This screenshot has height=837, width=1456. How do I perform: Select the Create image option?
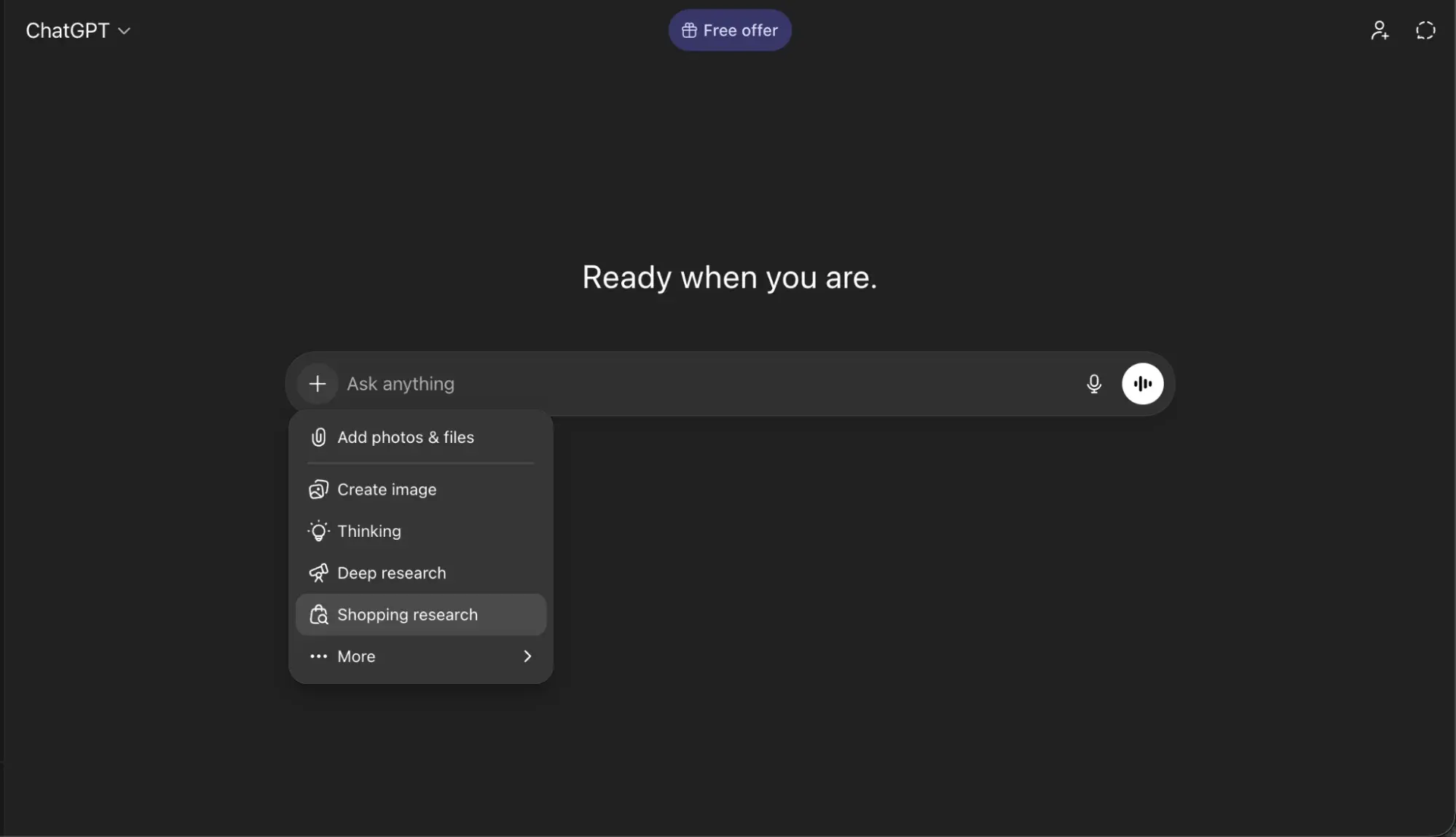[386, 489]
